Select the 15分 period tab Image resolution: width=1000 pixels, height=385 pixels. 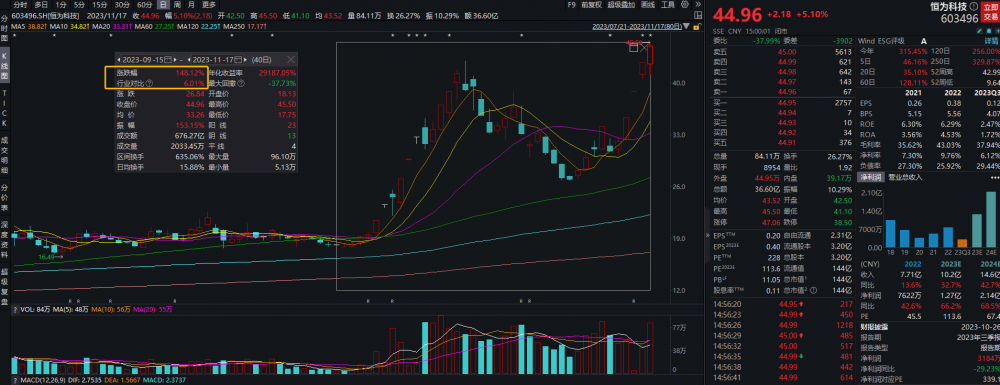tap(100, 4)
